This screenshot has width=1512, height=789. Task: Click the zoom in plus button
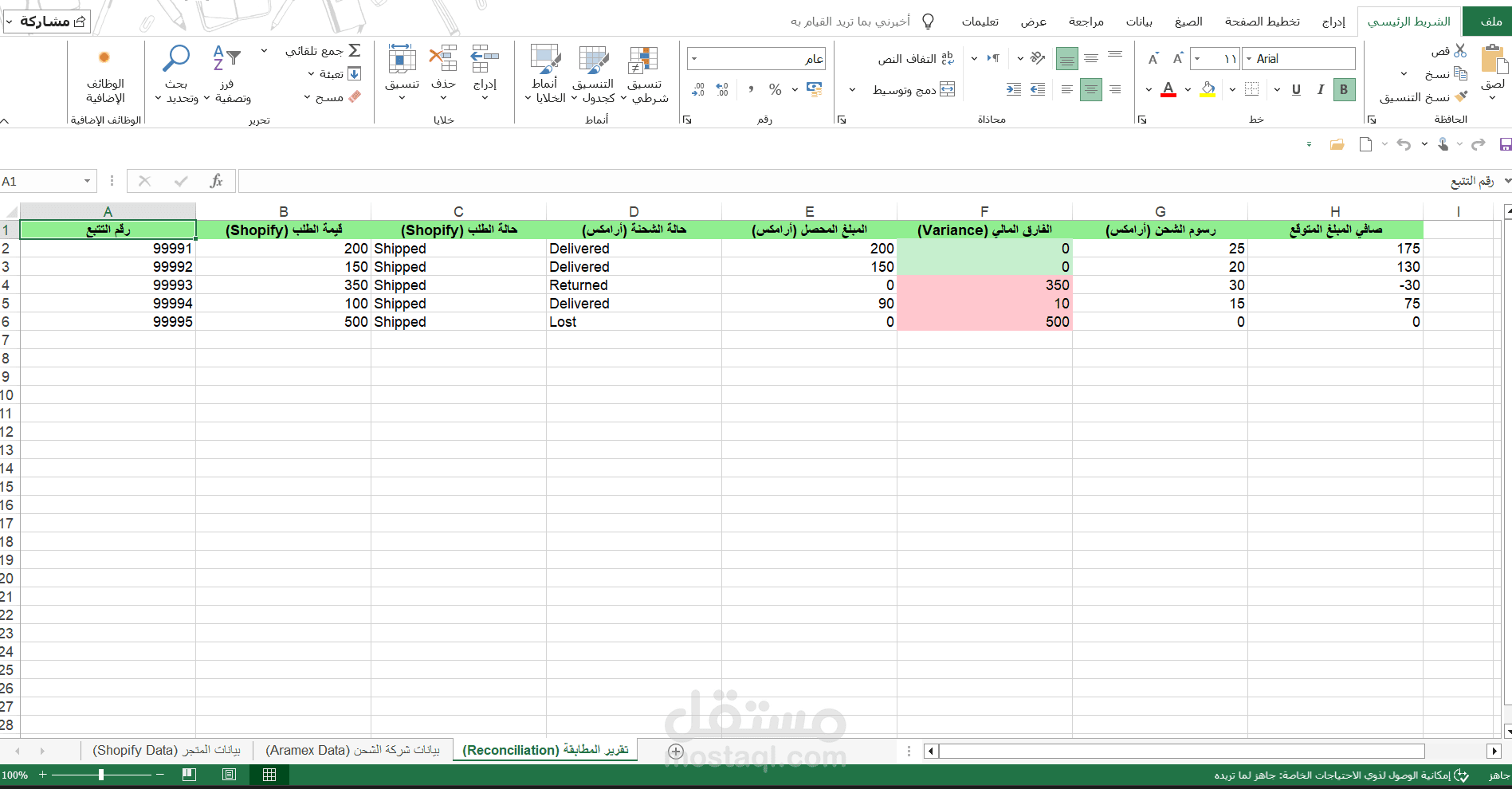point(43,774)
